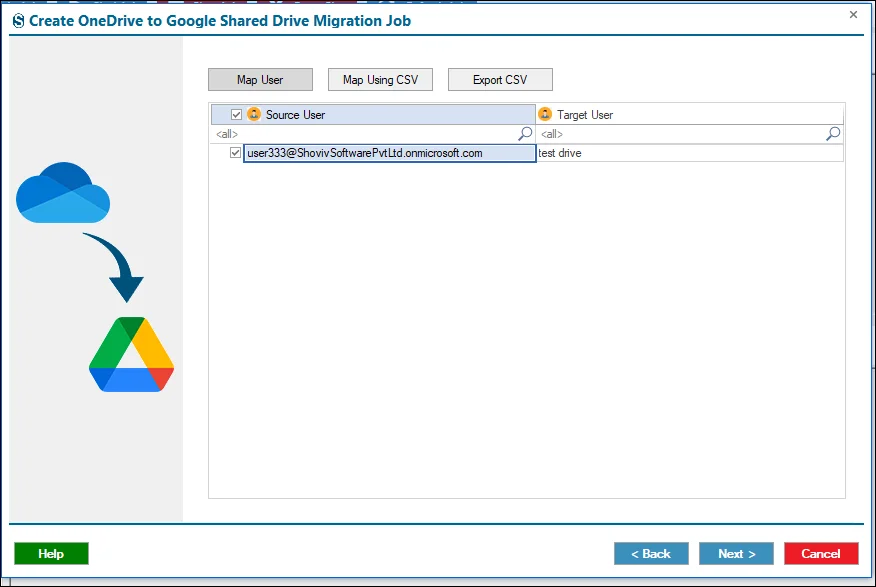Viewport: 876px width, 587px height.
Task: Open the green Help button
Action: pyautogui.click(x=51, y=553)
